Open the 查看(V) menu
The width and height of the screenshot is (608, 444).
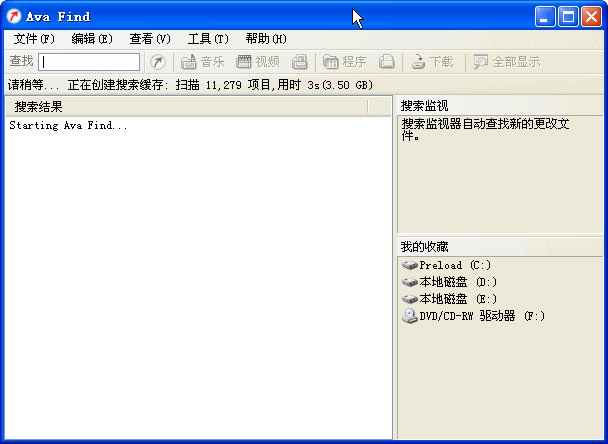click(x=150, y=39)
